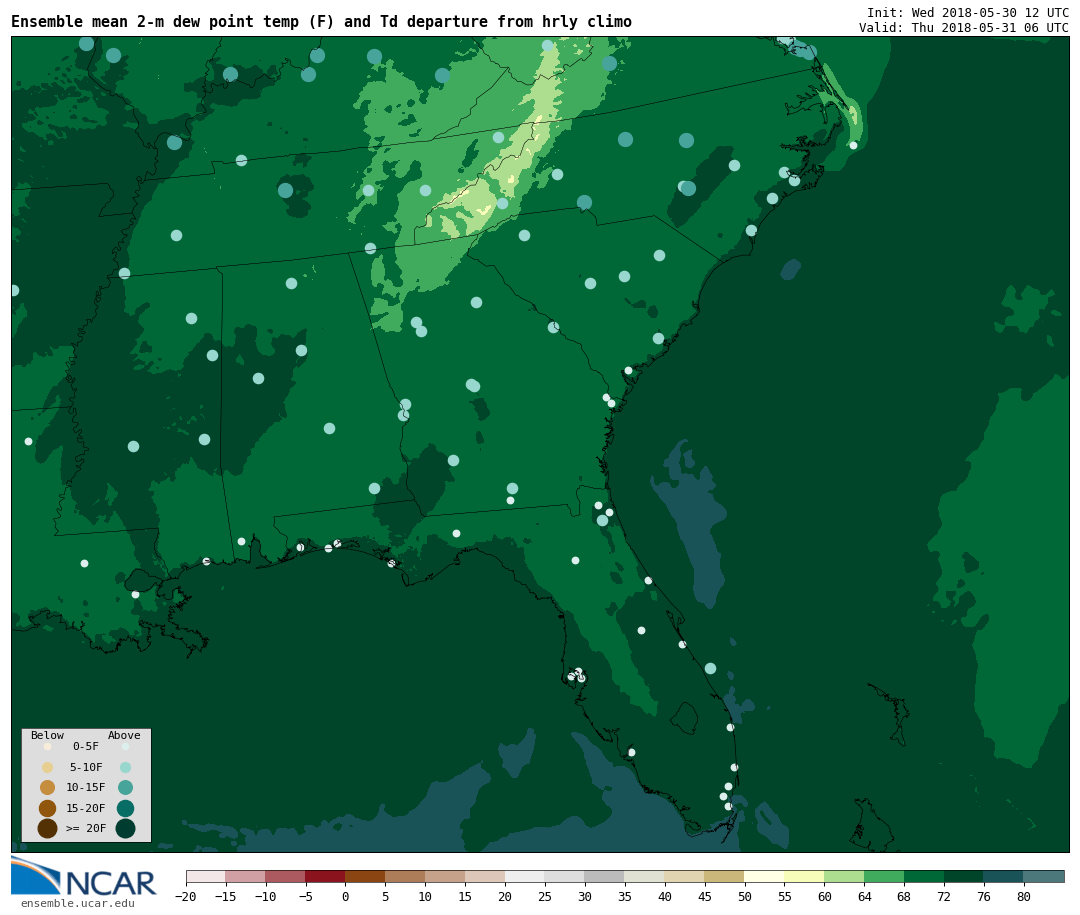Click the Below 15-20F brown legend circle
The width and height of the screenshot is (1080, 915).
pyautogui.click(x=48, y=808)
